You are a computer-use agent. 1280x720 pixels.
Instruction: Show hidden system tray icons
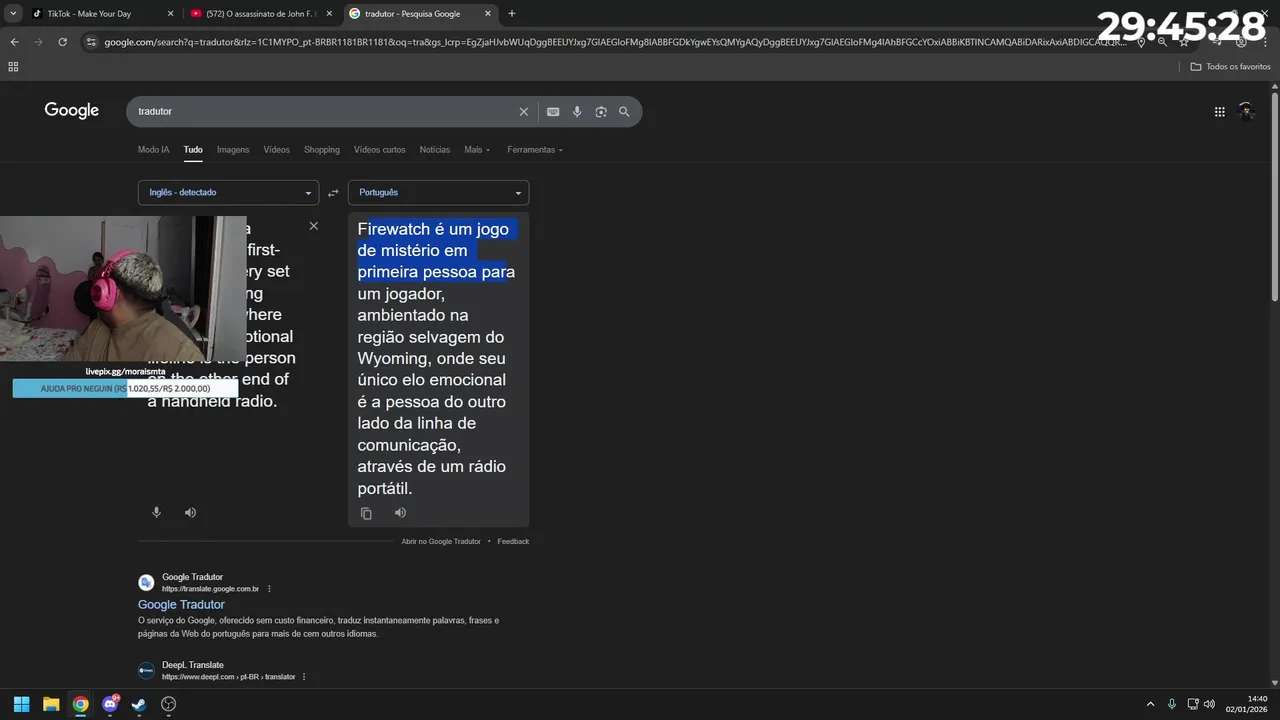tap(1150, 704)
